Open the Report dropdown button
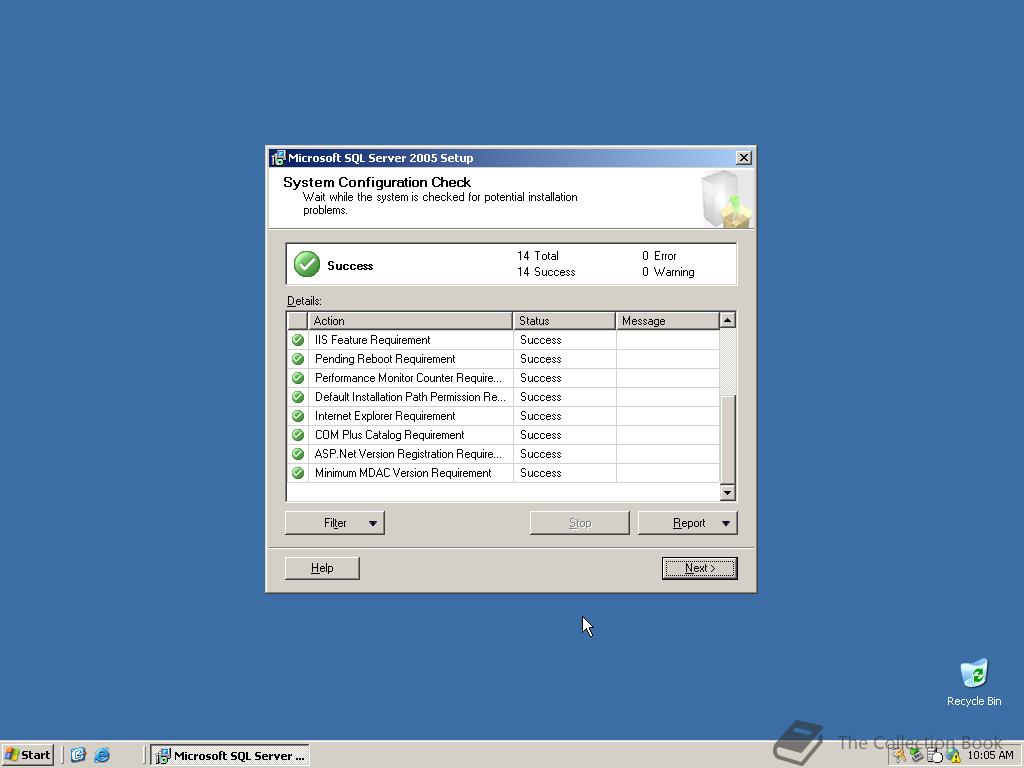 [x=688, y=523]
